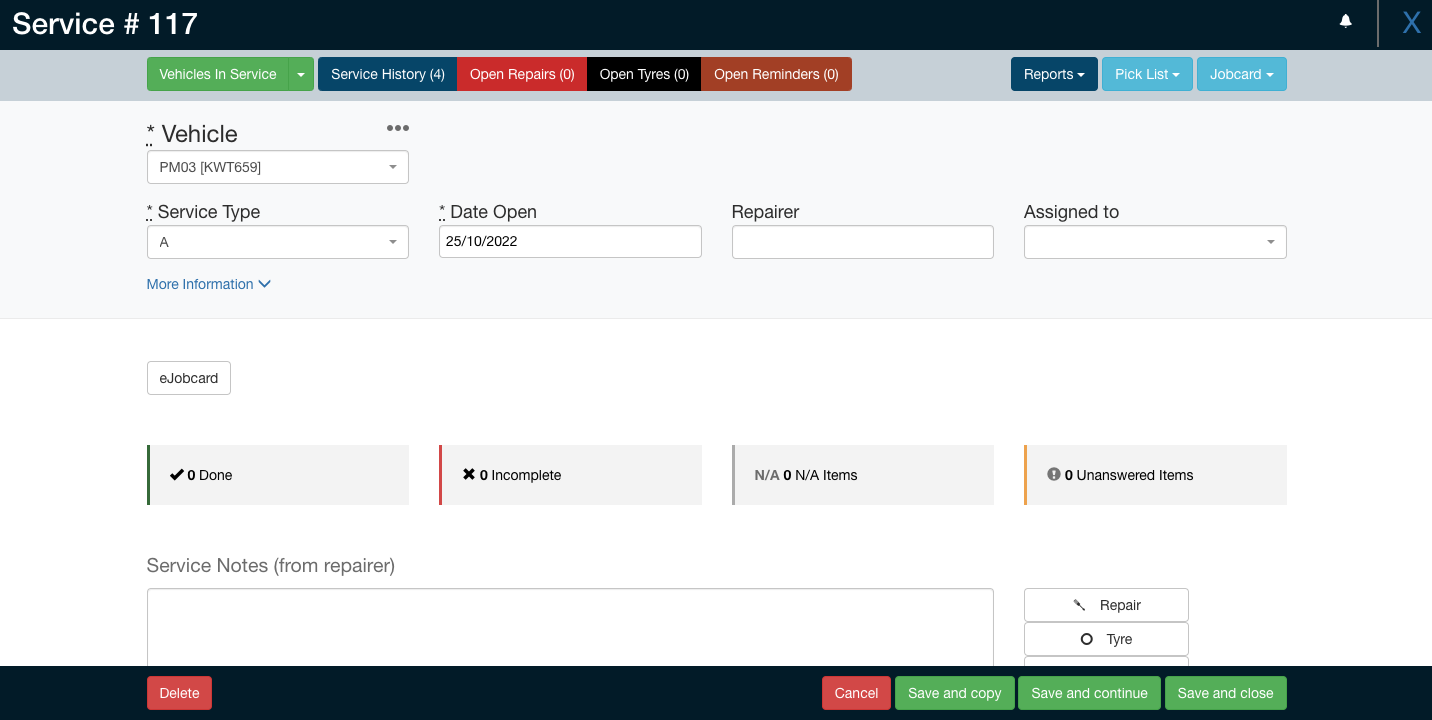The height and width of the screenshot is (720, 1432).
Task: Click the eJobcard button
Action: [x=188, y=378]
